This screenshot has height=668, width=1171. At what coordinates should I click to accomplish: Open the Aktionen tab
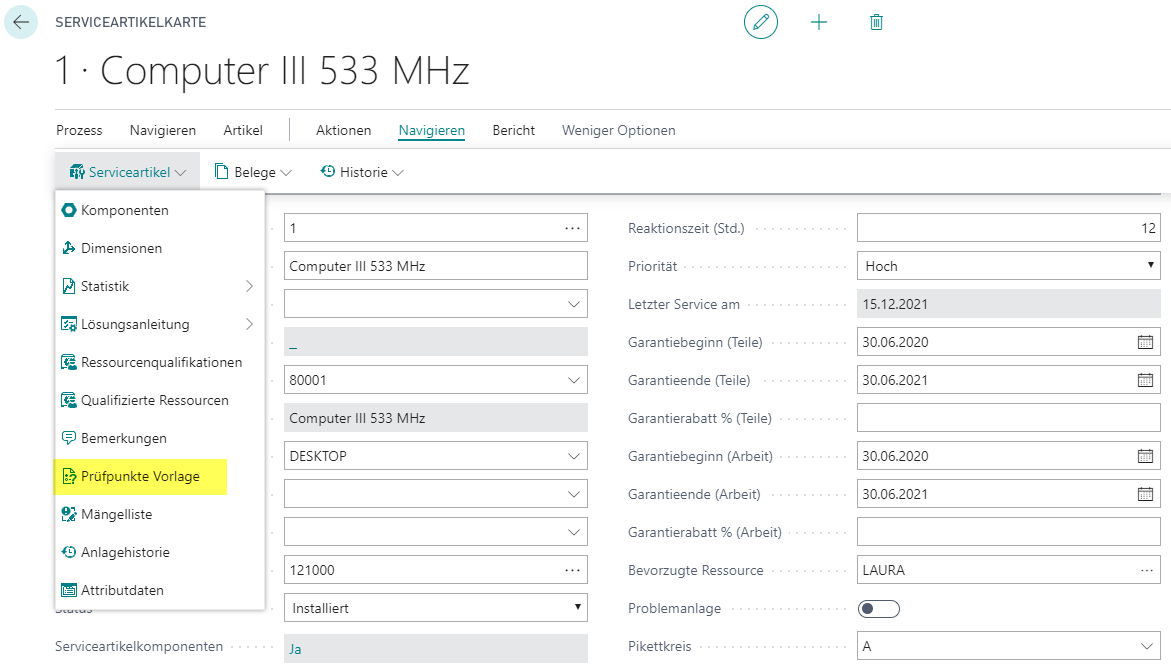344,130
